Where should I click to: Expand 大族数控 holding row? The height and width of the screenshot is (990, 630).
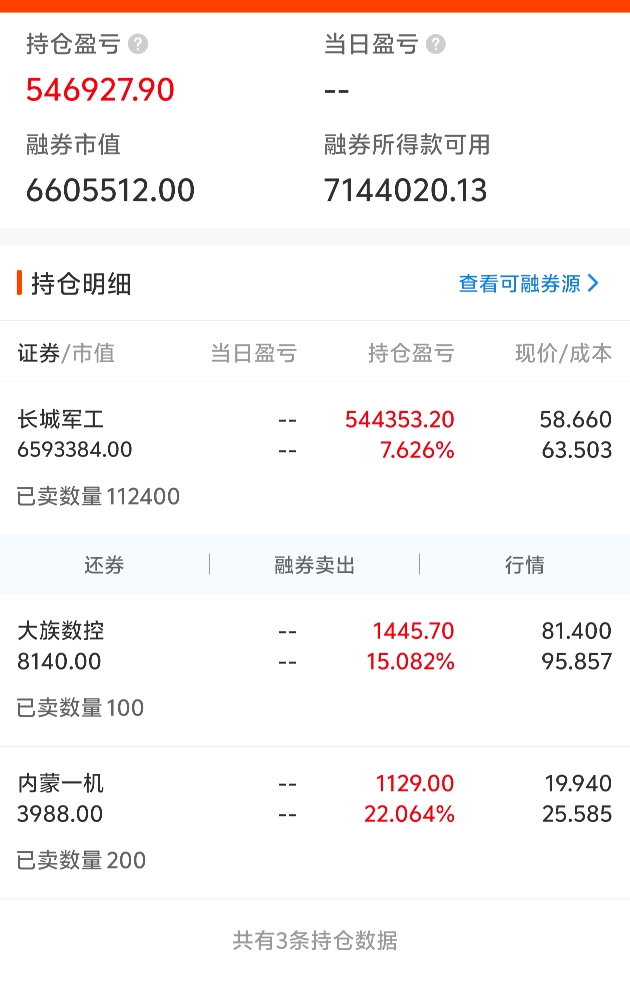(315, 671)
